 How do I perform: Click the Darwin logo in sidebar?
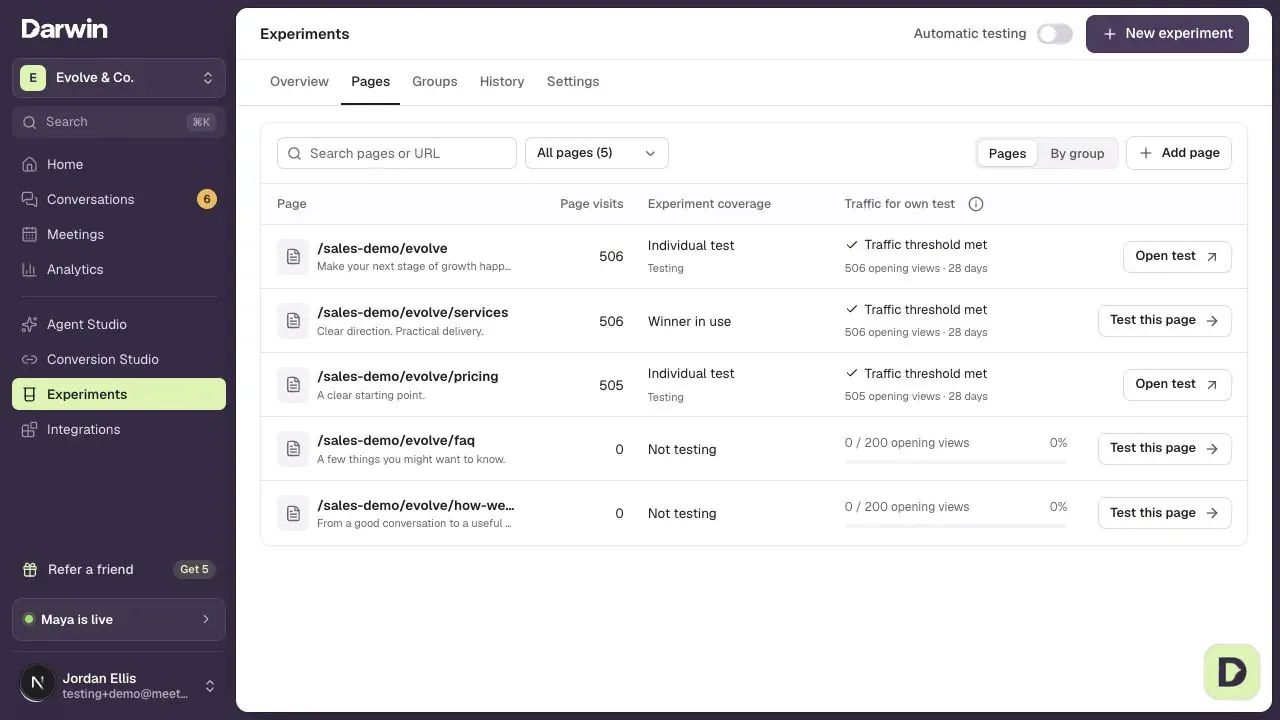point(64,29)
